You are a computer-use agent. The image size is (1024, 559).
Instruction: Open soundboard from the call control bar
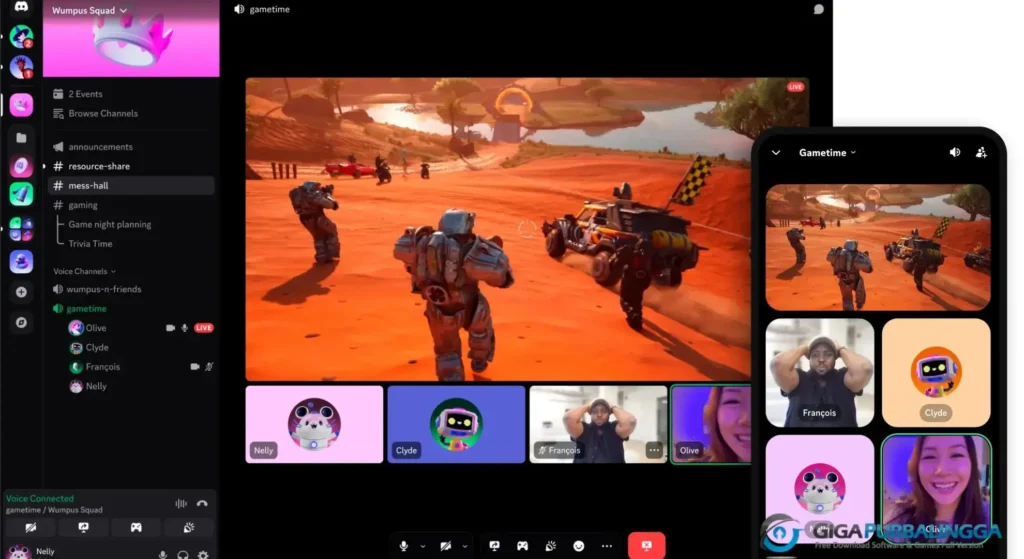tap(551, 545)
